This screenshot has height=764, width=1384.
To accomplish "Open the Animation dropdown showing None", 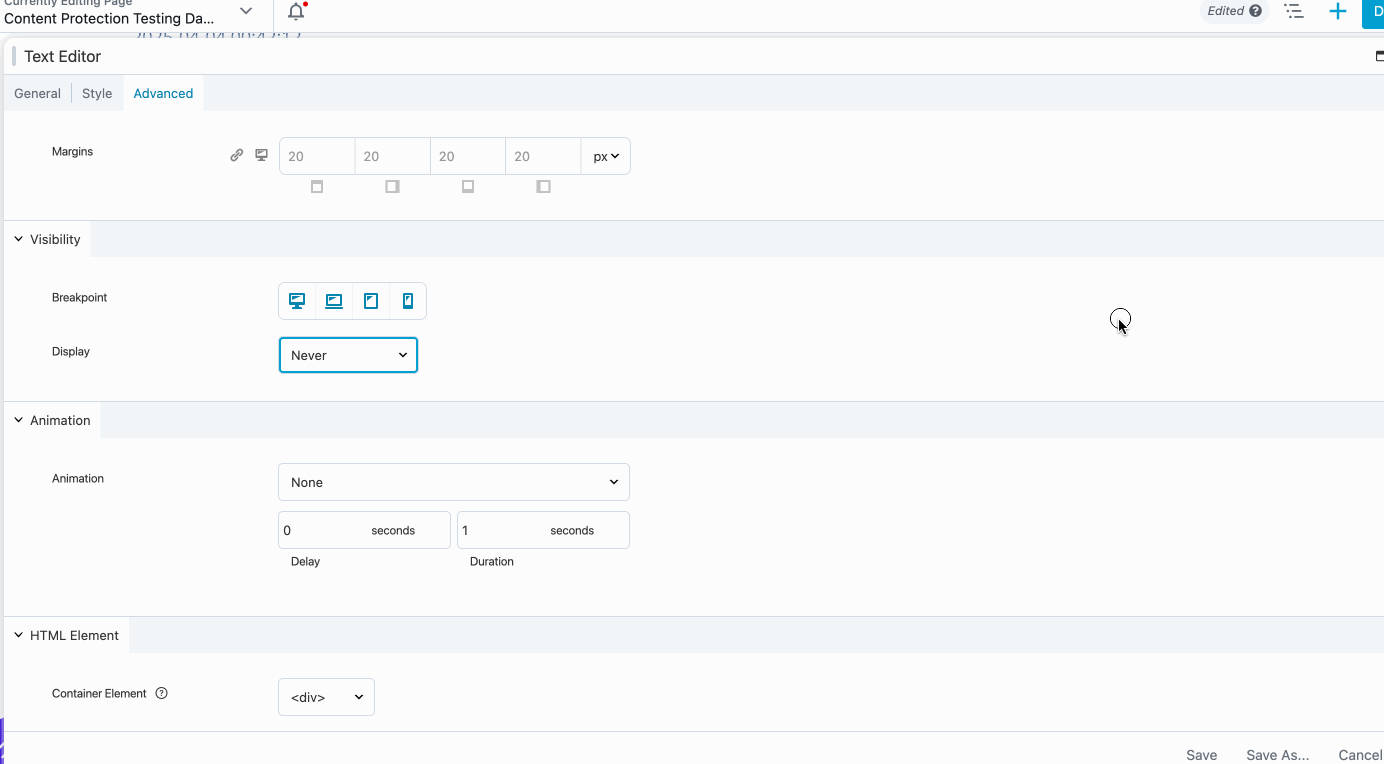I will coord(453,482).
